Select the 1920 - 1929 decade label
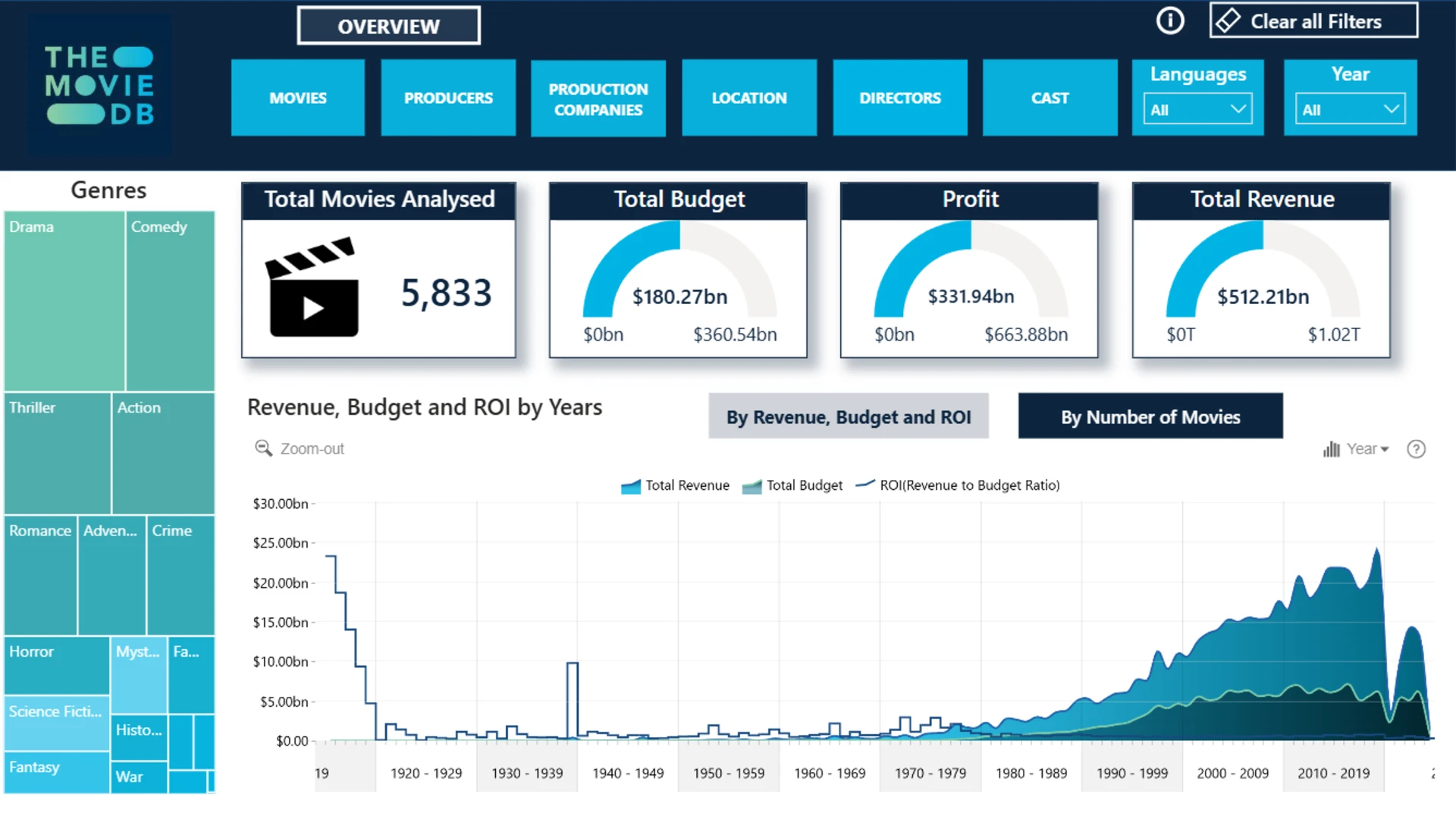 [x=426, y=773]
